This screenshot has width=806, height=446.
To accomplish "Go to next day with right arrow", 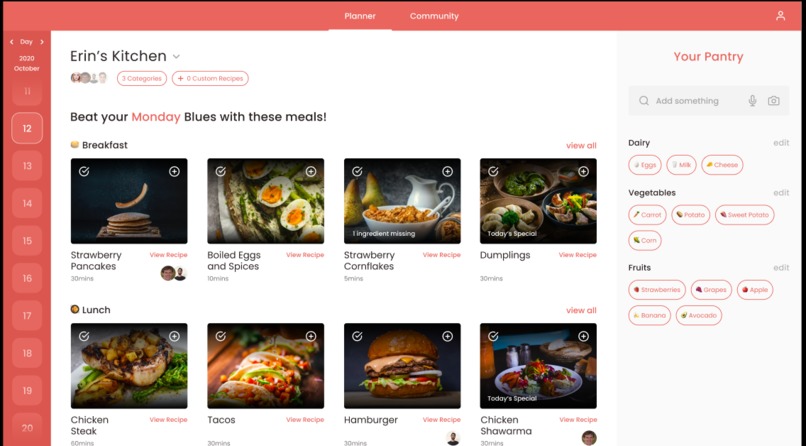I will coord(42,42).
